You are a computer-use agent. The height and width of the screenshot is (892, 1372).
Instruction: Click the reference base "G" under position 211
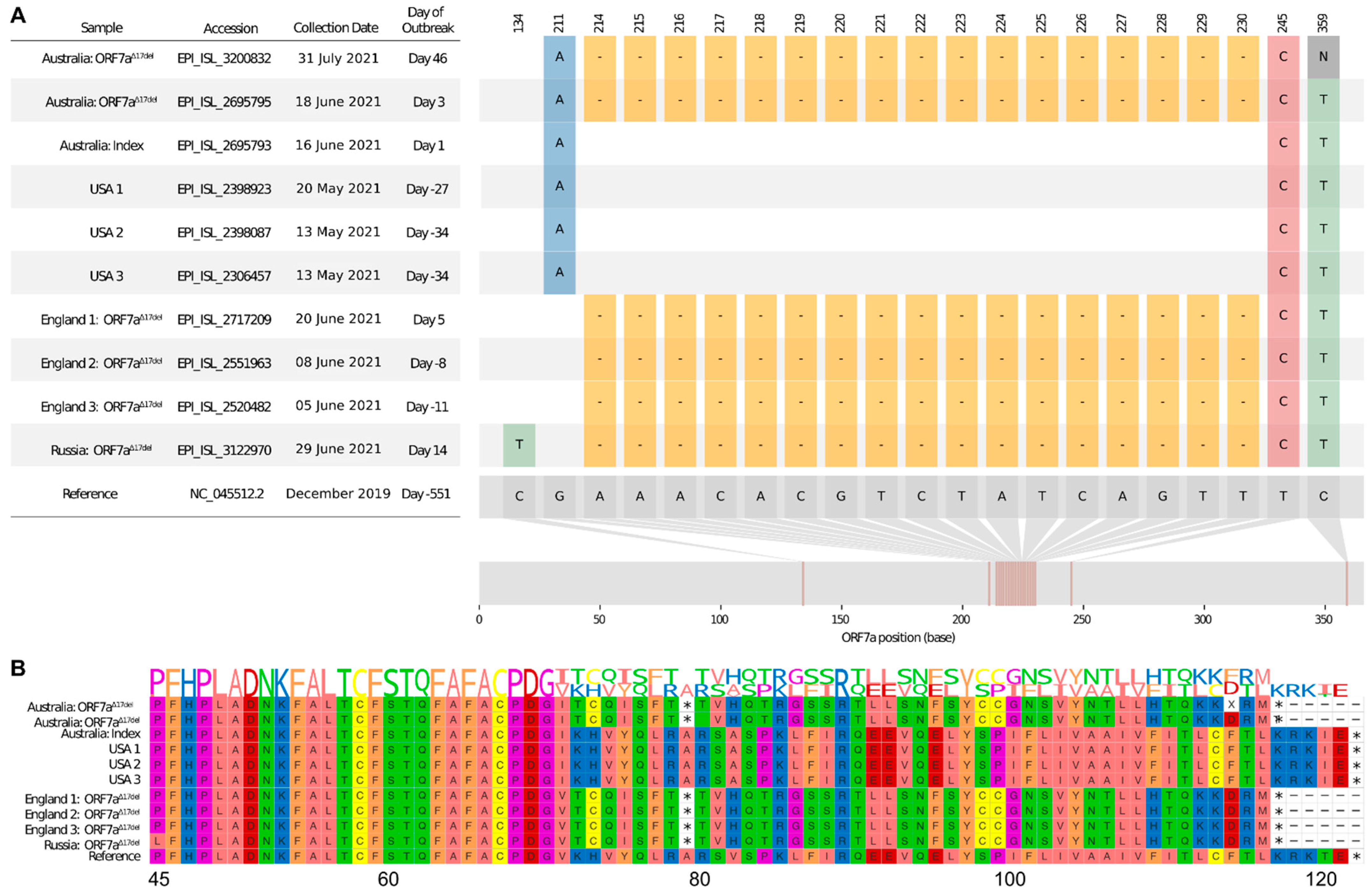coord(559,497)
